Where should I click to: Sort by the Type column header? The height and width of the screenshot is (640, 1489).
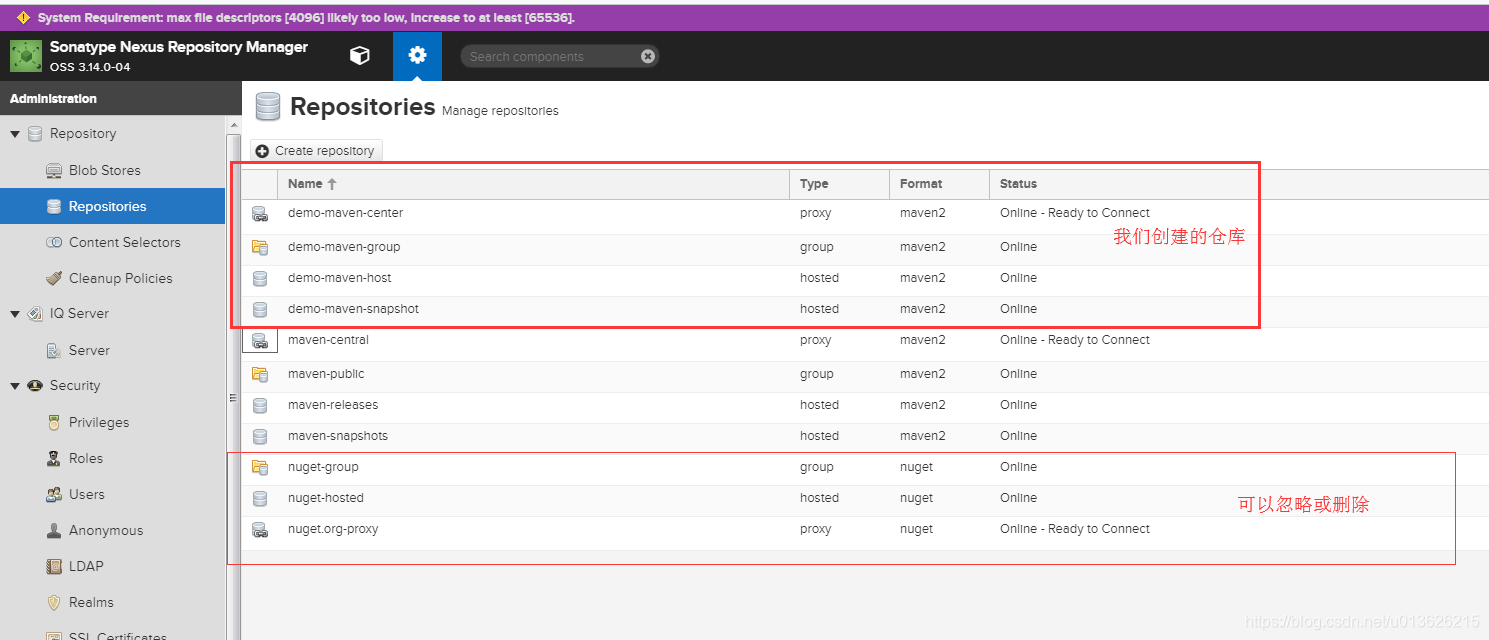click(839, 184)
